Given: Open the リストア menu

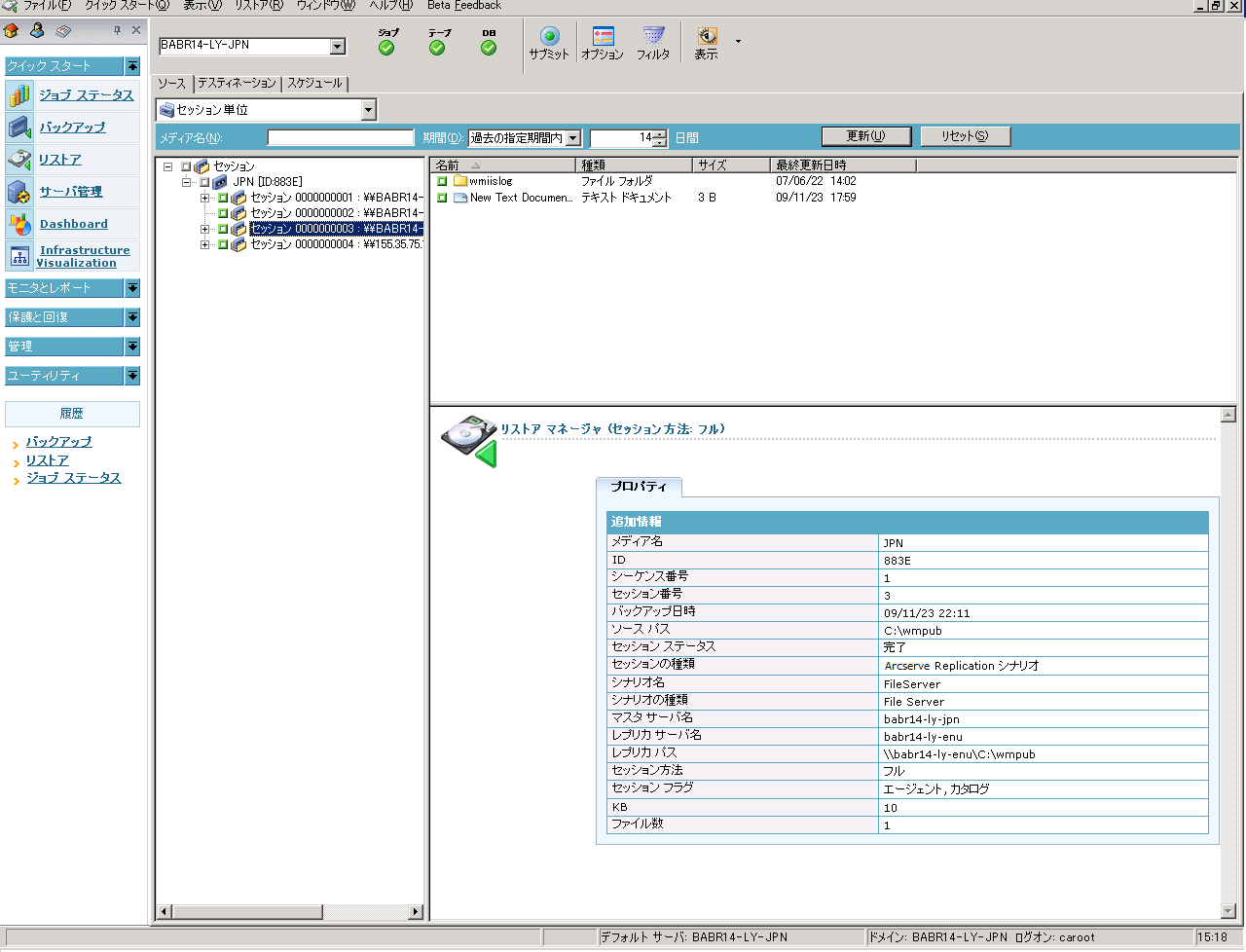Looking at the screenshot, I should pos(259,5).
